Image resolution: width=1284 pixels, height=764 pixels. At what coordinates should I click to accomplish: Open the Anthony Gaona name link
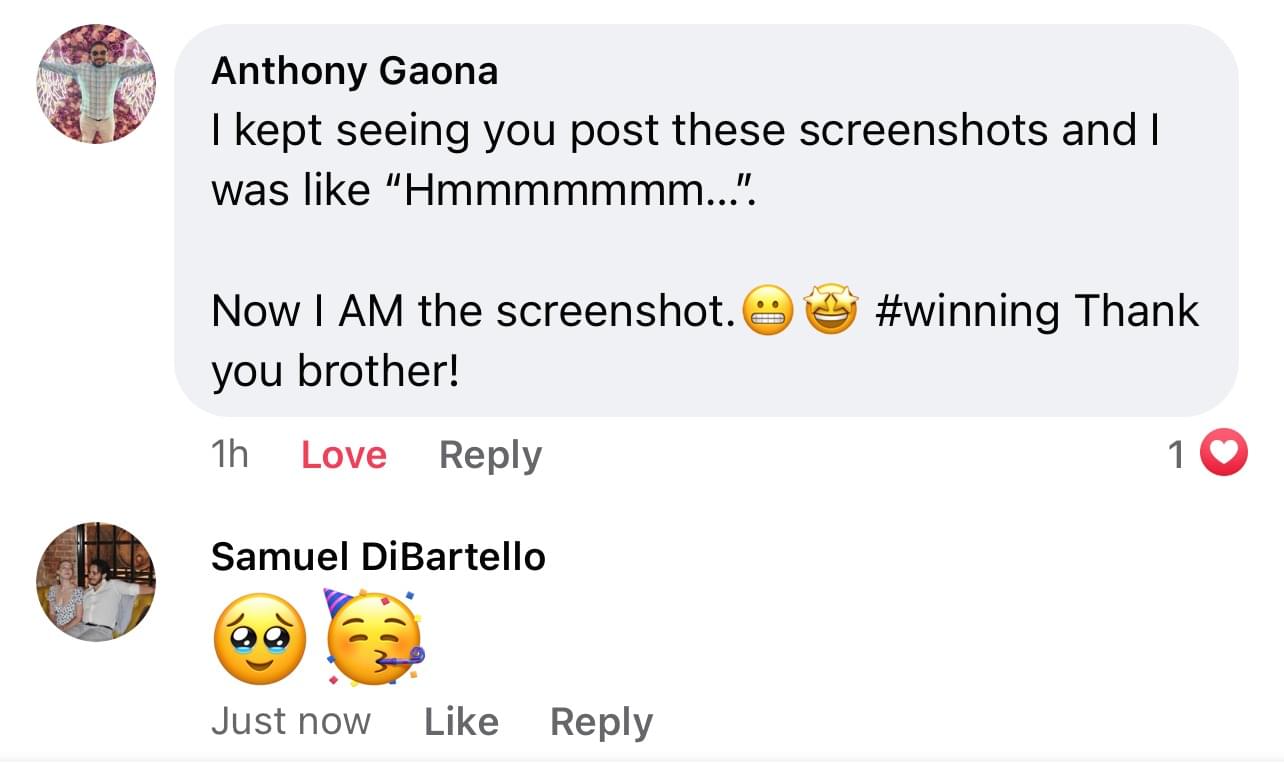354,72
